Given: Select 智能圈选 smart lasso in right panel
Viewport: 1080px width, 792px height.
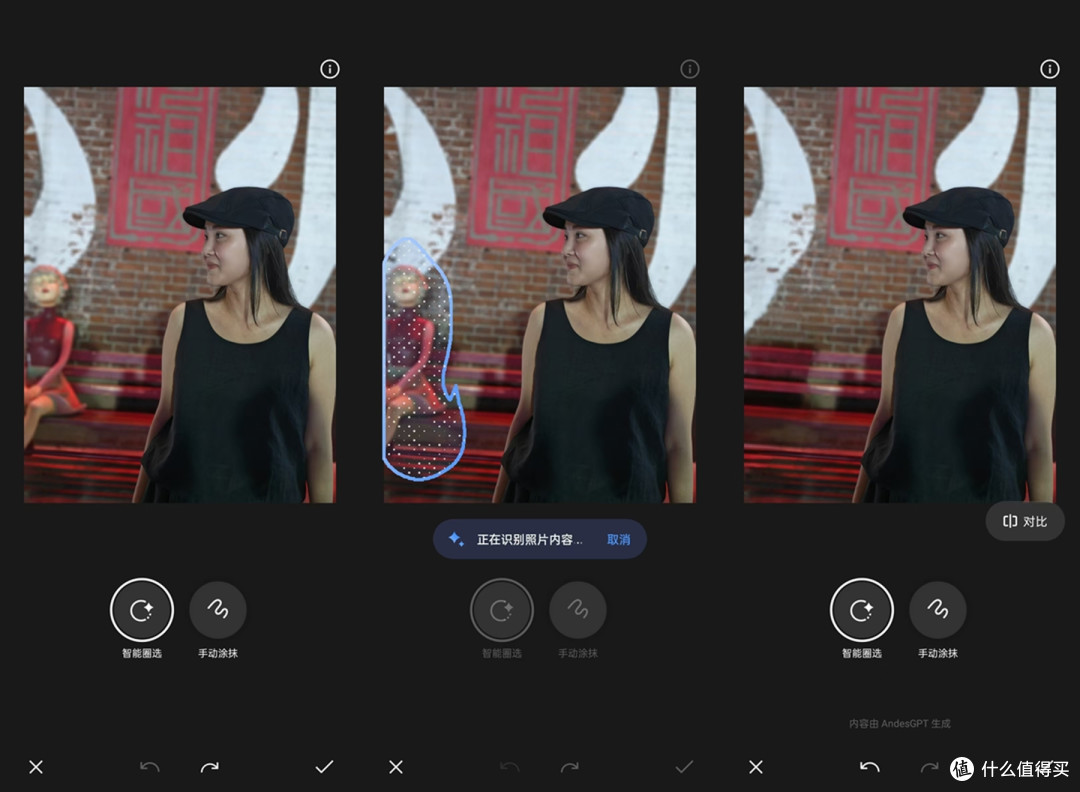Looking at the screenshot, I should pyautogui.click(x=862, y=610).
